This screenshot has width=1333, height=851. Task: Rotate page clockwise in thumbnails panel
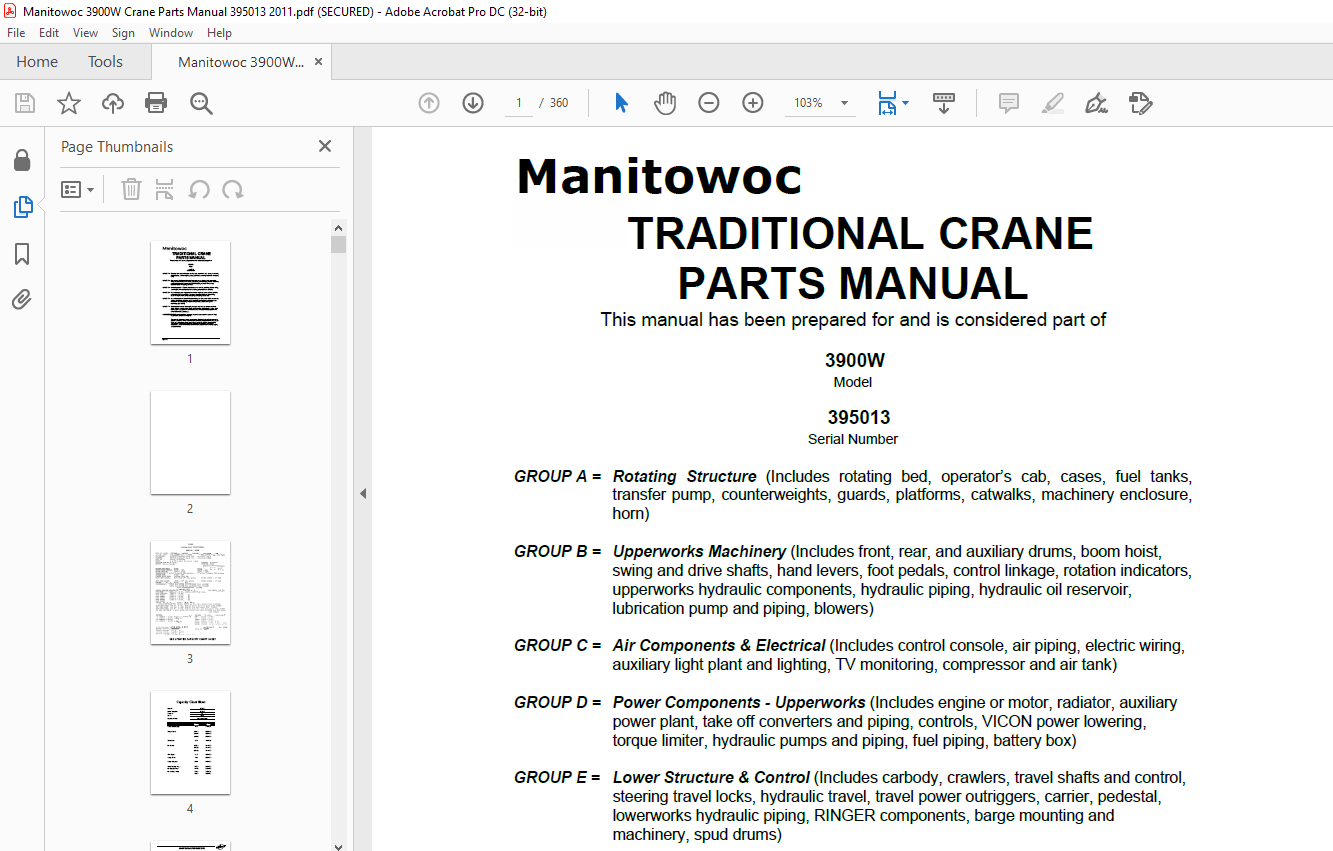point(233,189)
